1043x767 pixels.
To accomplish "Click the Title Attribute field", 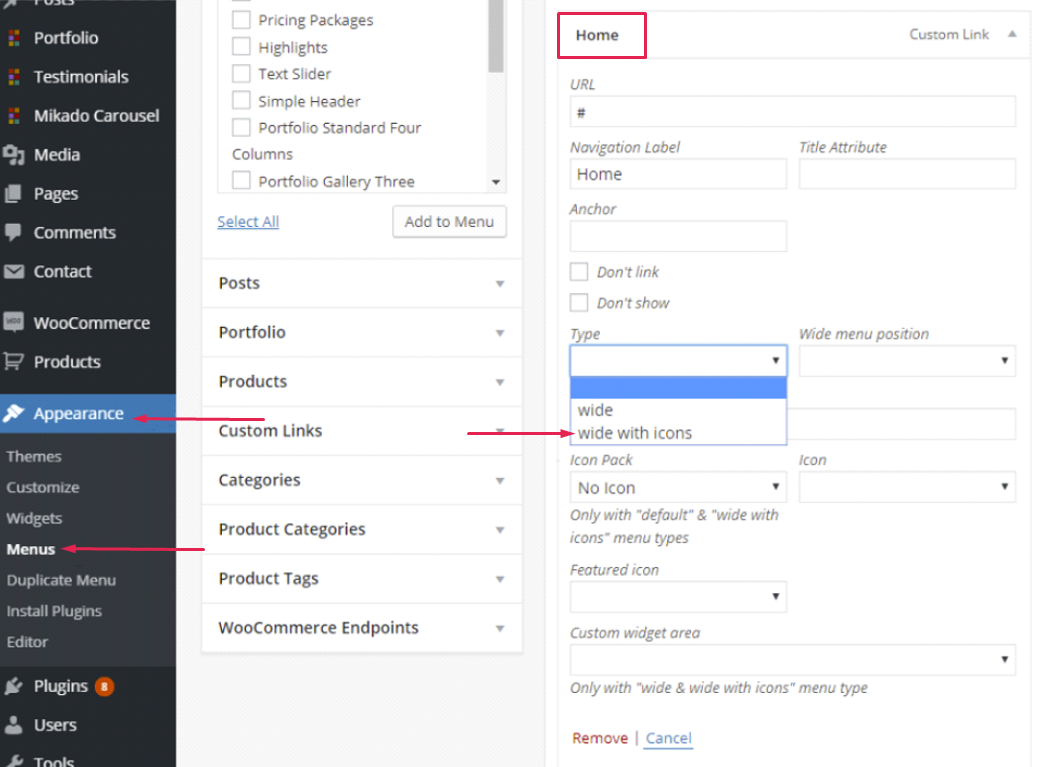I will 907,174.
